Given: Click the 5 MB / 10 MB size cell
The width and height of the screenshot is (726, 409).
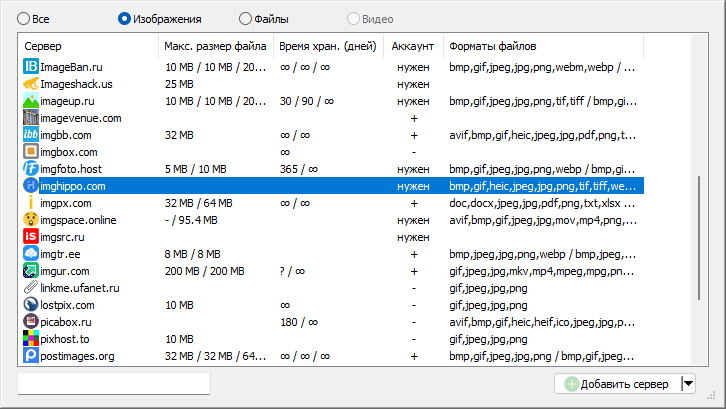Looking at the screenshot, I should [x=195, y=169].
